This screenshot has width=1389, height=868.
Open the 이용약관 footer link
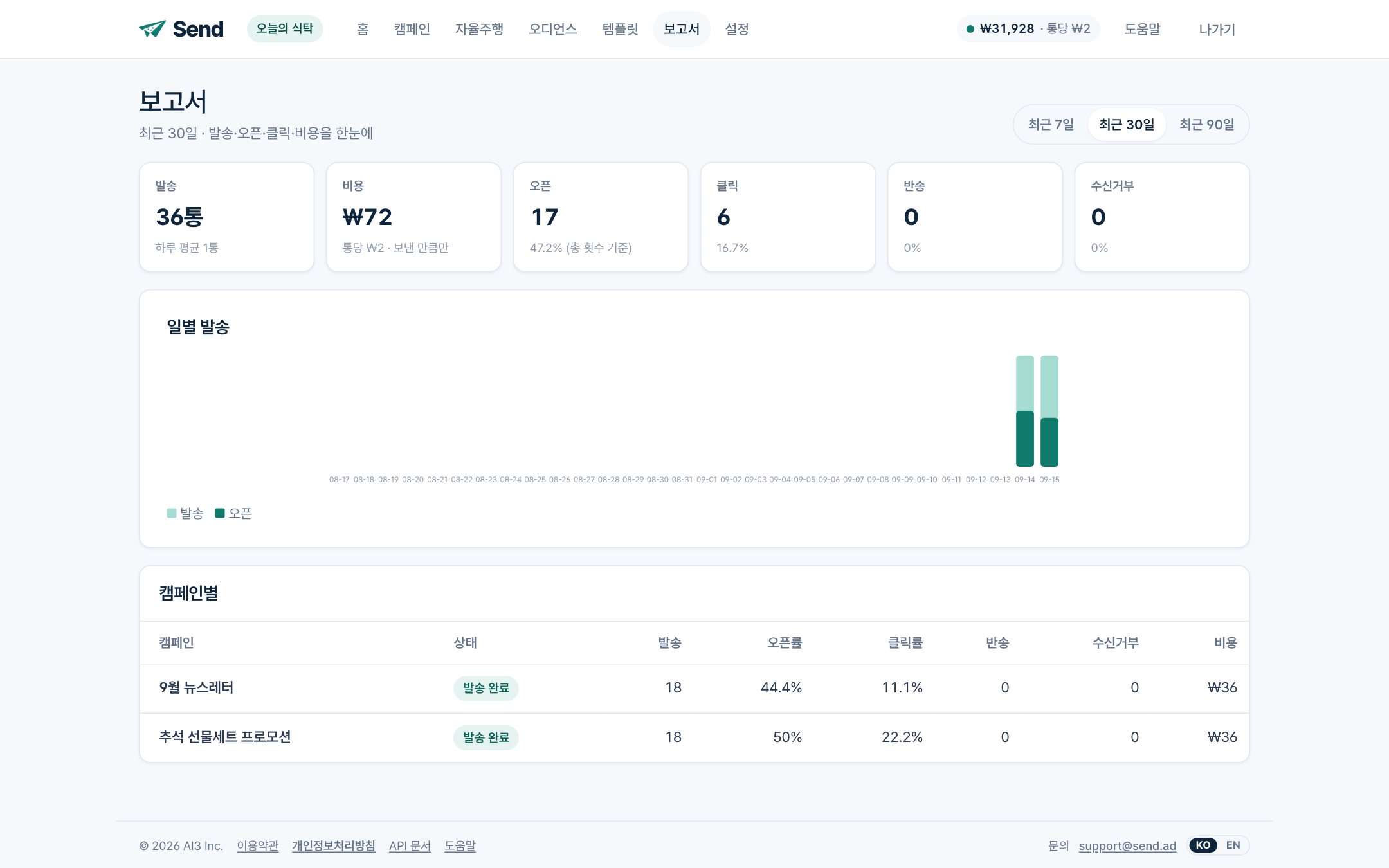(258, 846)
